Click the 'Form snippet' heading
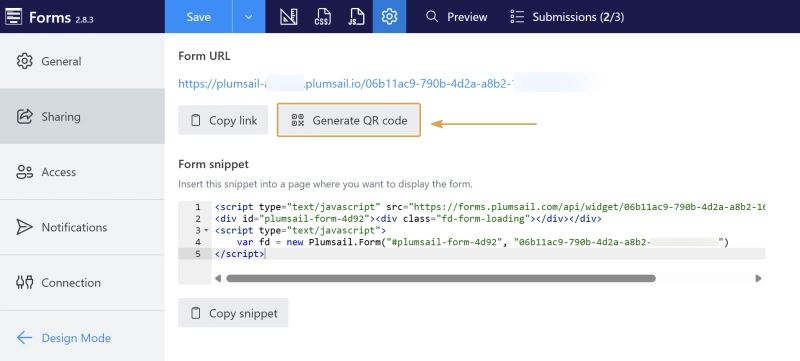800x361 pixels. tap(213, 164)
